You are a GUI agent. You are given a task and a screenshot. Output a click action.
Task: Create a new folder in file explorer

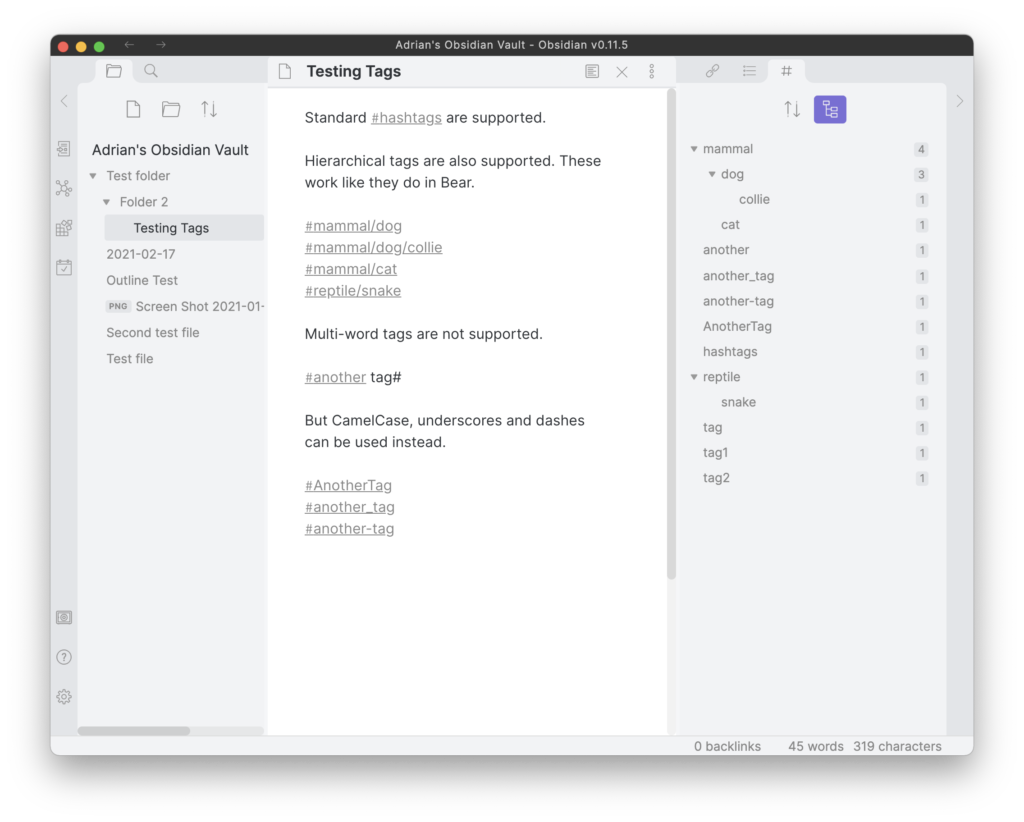tap(171, 110)
